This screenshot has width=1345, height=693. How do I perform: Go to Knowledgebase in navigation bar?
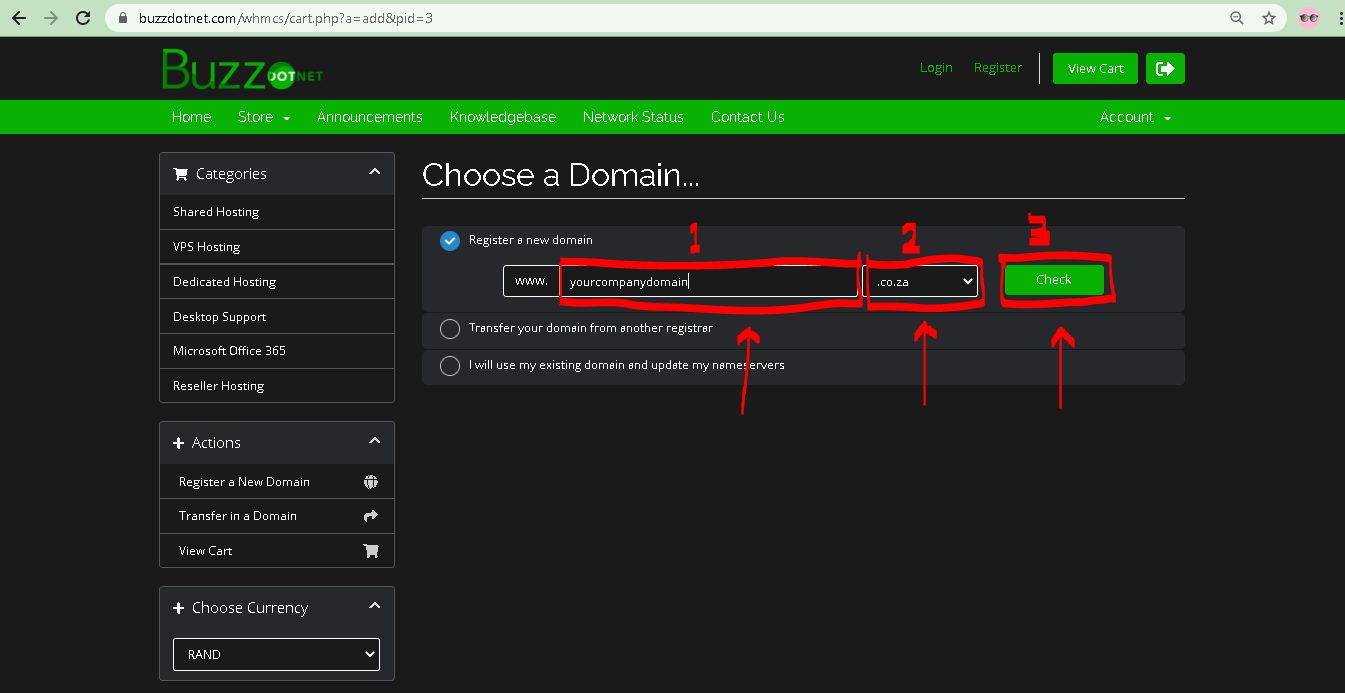tap(502, 117)
